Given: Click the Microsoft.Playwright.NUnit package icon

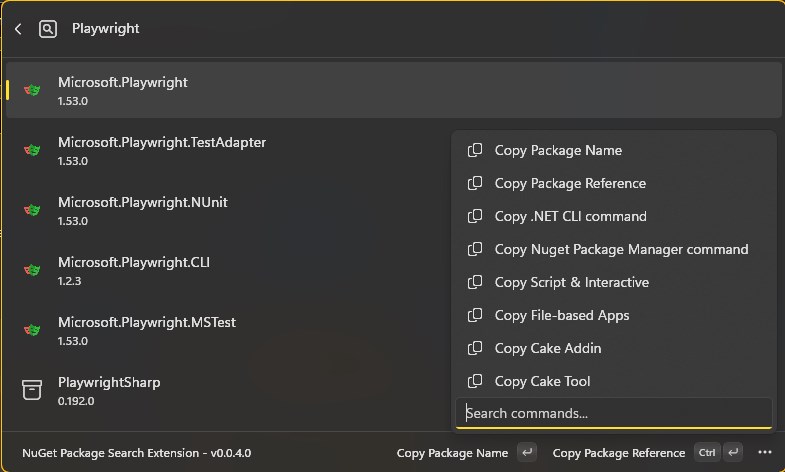Looking at the screenshot, I should [x=32, y=210].
